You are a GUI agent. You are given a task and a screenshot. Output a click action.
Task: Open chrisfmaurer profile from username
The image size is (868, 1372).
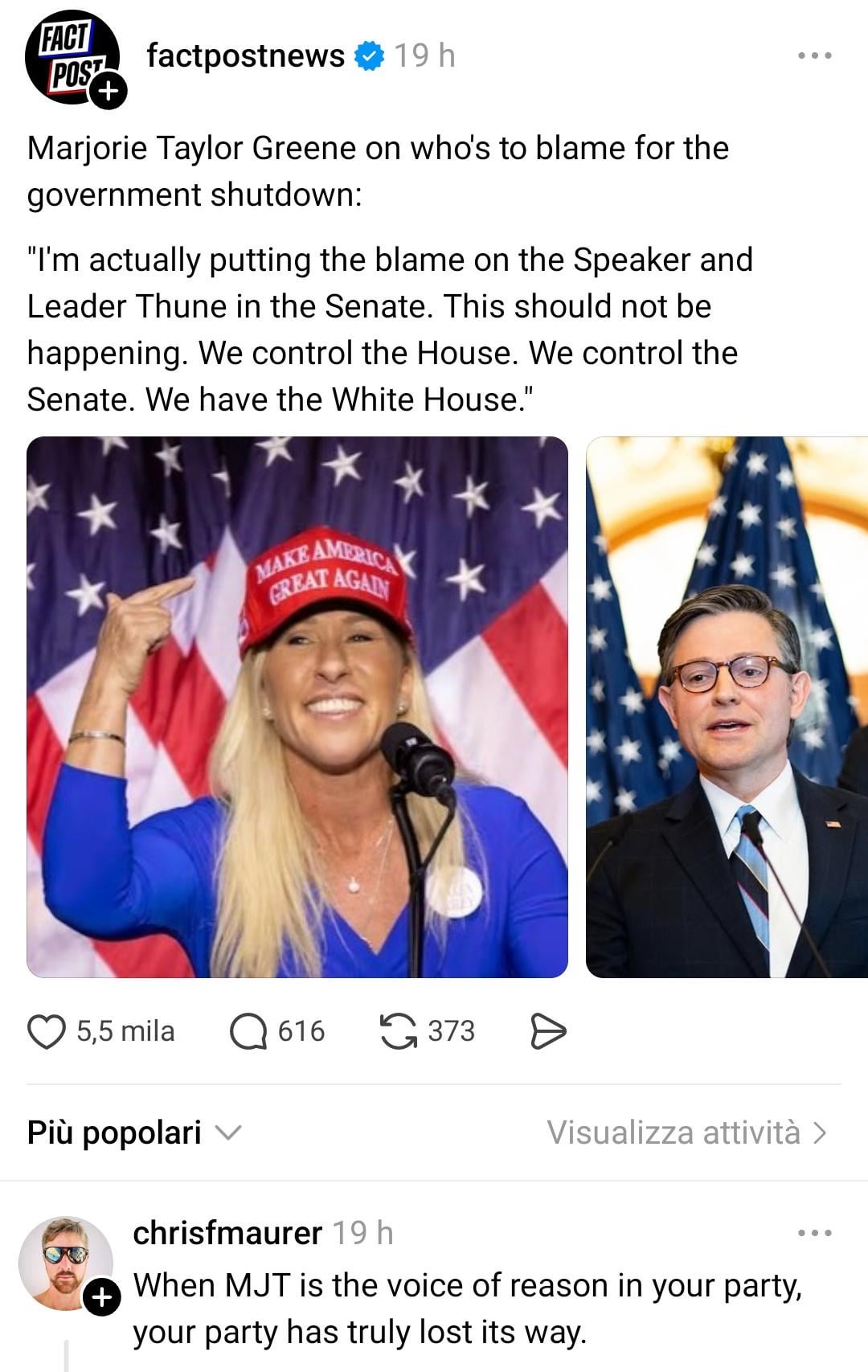[227, 1232]
